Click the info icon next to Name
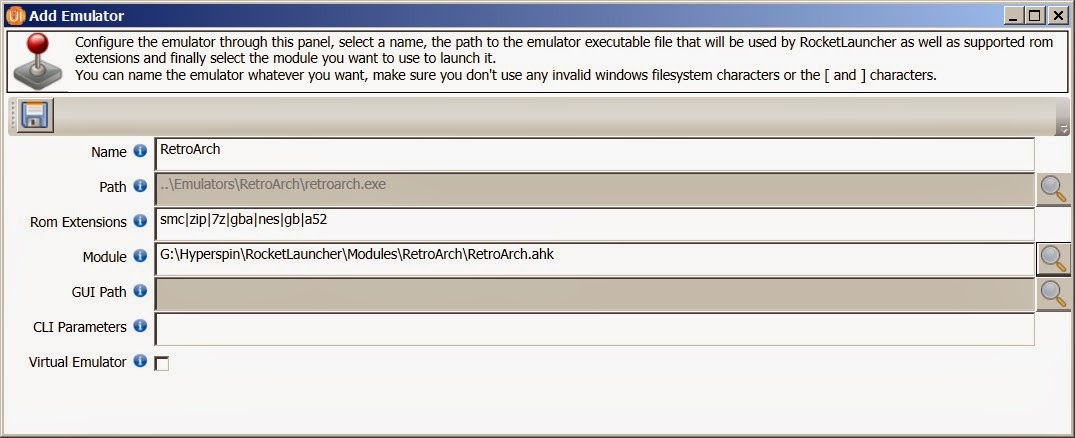 (x=140, y=152)
